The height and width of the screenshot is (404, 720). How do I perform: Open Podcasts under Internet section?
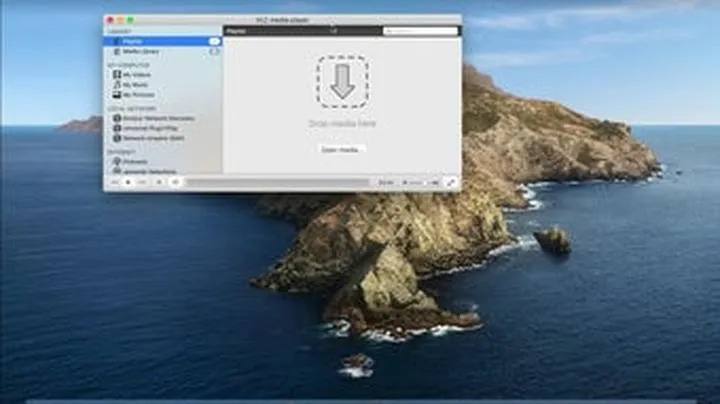(136, 161)
